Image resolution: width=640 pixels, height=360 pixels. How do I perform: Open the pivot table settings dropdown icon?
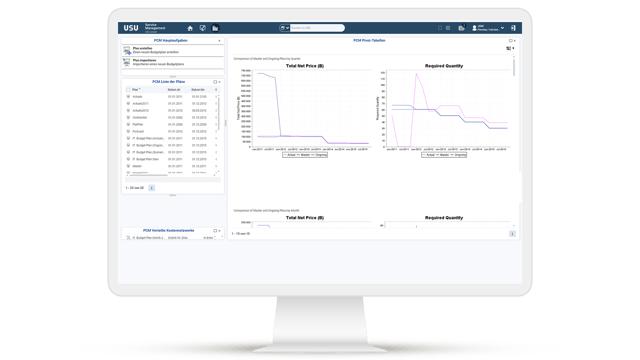(510, 49)
